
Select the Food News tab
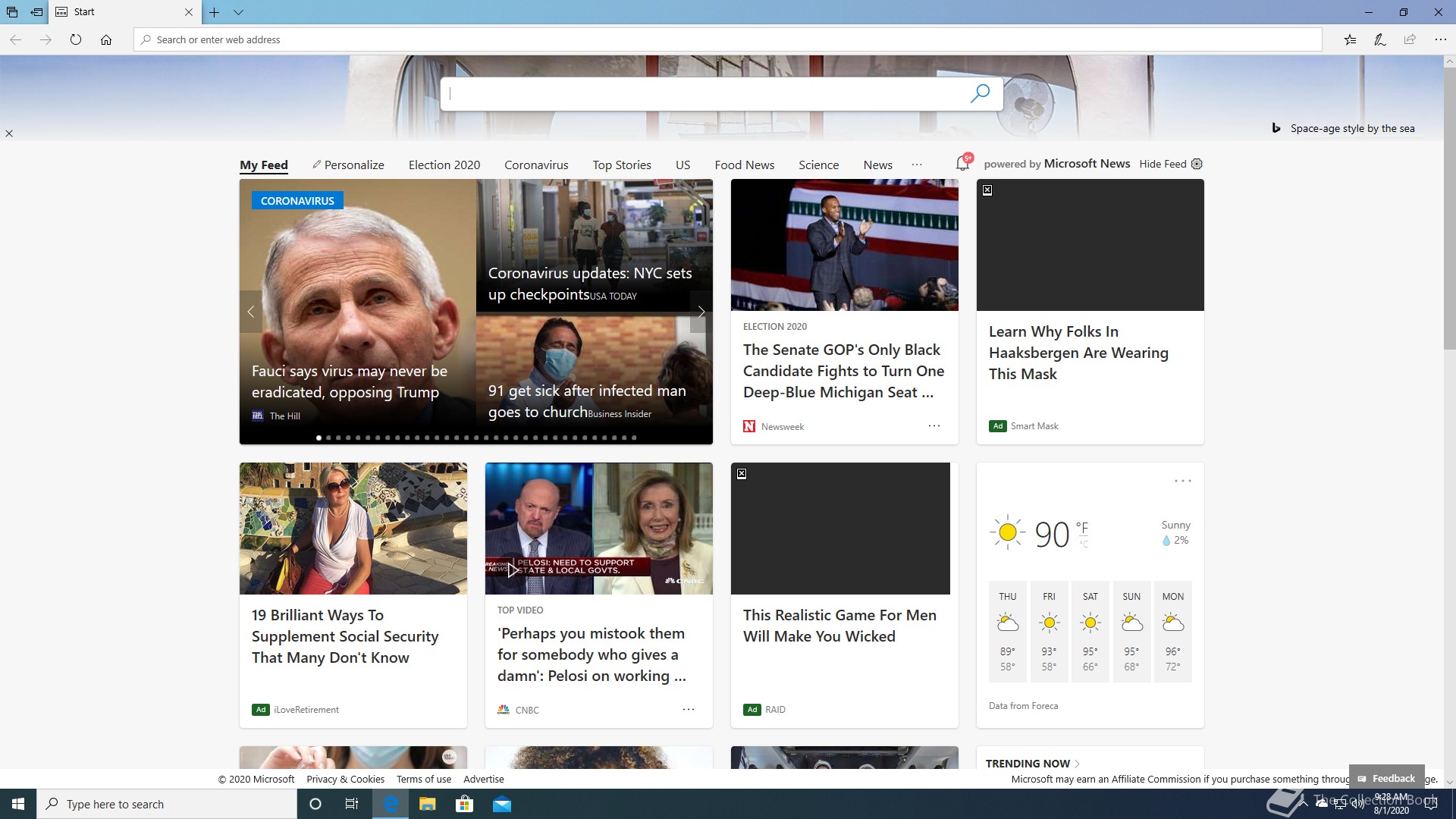[744, 165]
